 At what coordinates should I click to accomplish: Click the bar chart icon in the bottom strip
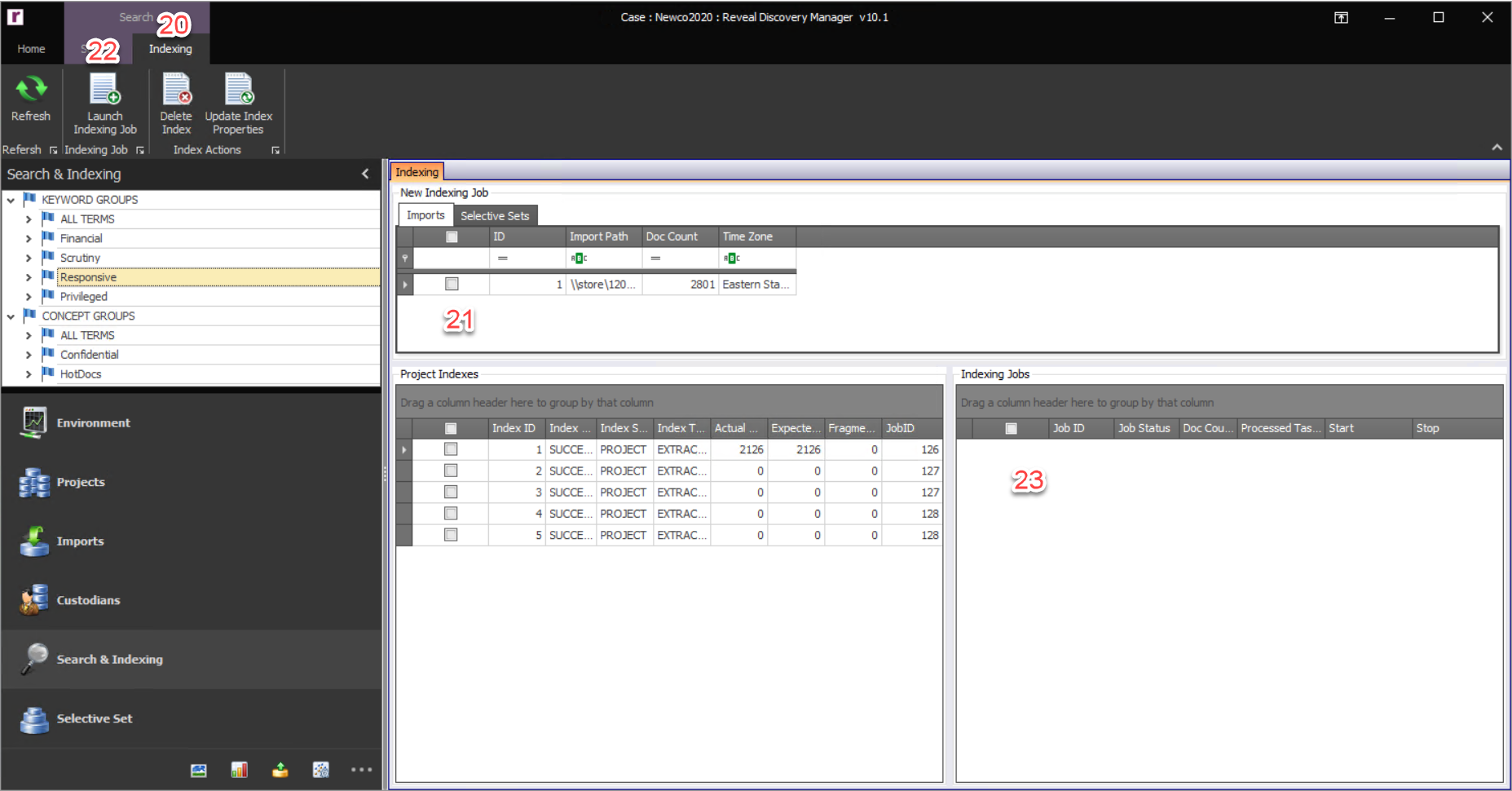(x=239, y=770)
